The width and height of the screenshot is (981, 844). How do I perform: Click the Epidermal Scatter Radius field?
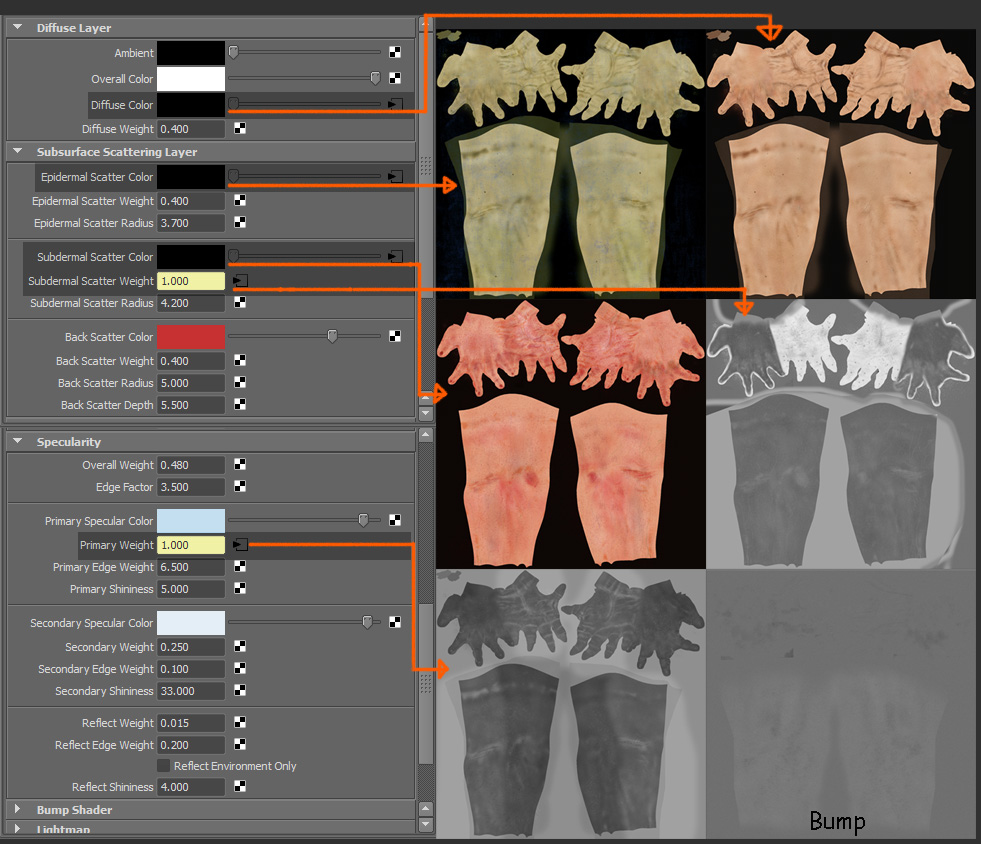[191, 223]
